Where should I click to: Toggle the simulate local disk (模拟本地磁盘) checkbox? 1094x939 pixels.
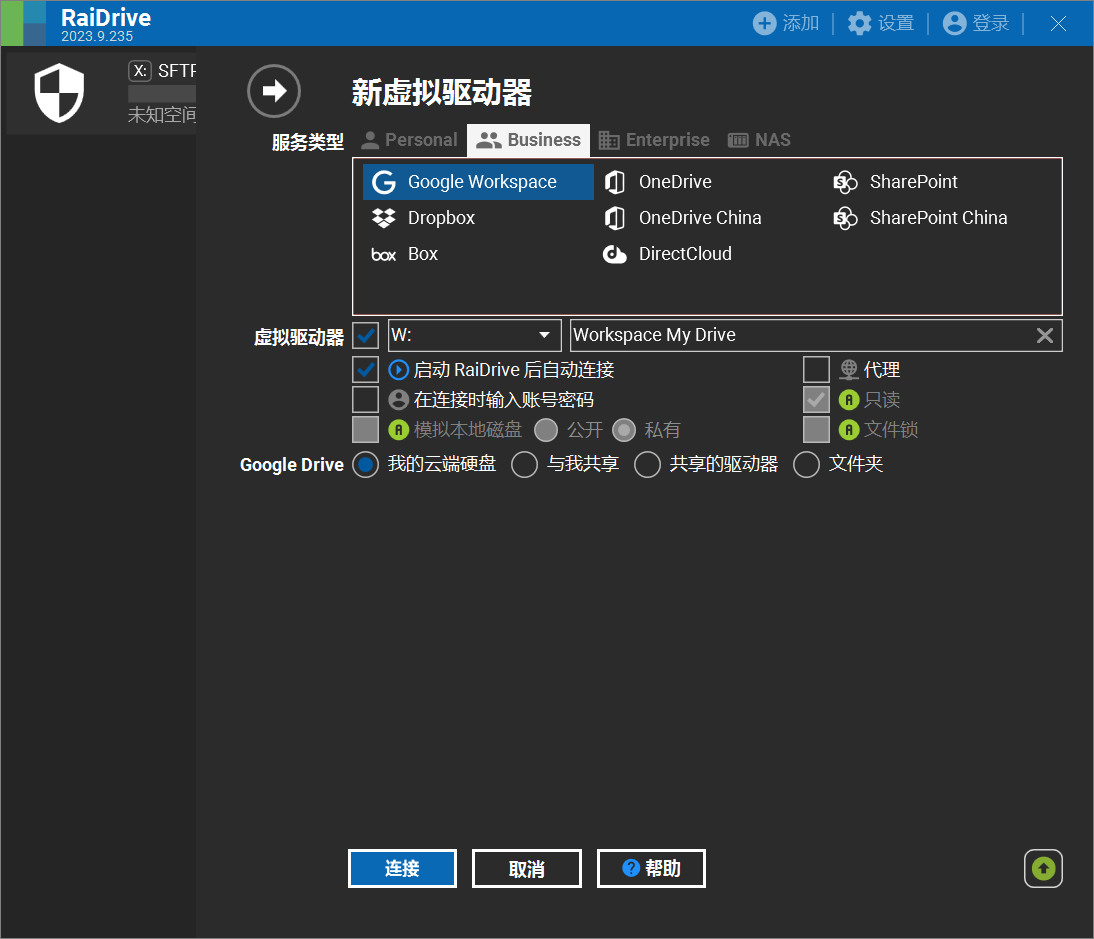click(x=366, y=430)
